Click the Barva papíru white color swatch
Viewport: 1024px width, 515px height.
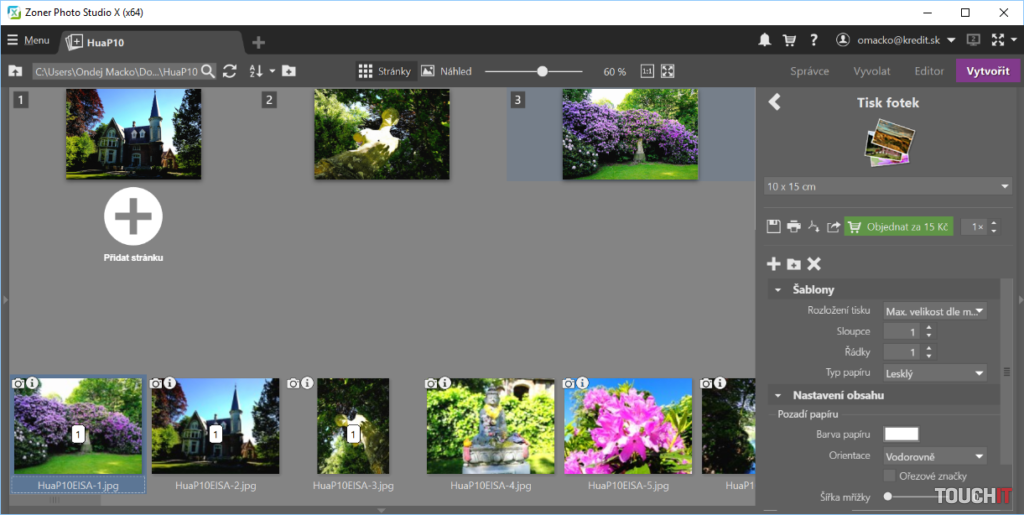pos(901,434)
